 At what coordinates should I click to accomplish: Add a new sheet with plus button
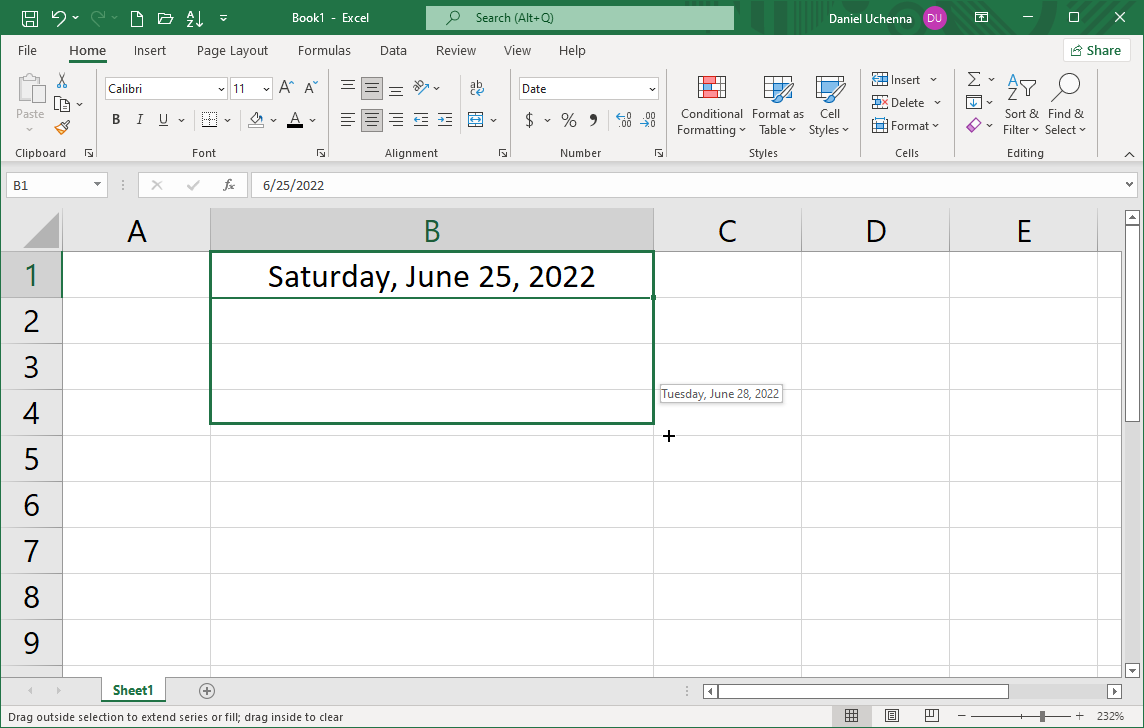tap(207, 690)
